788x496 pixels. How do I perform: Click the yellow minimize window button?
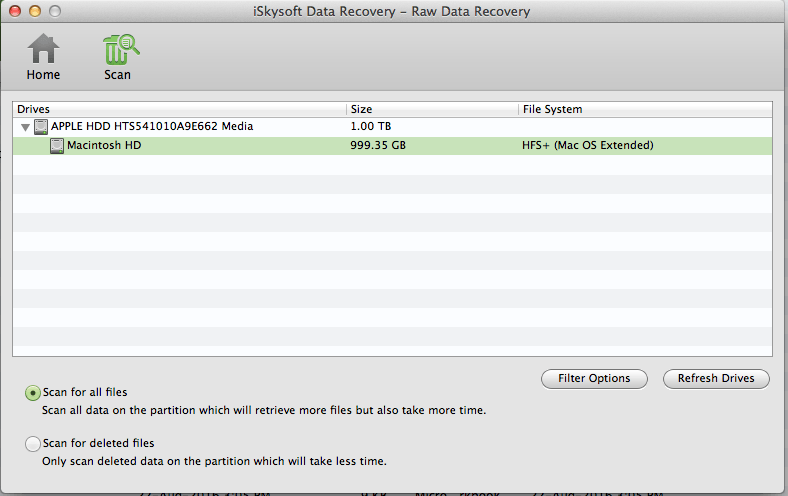(x=35, y=11)
